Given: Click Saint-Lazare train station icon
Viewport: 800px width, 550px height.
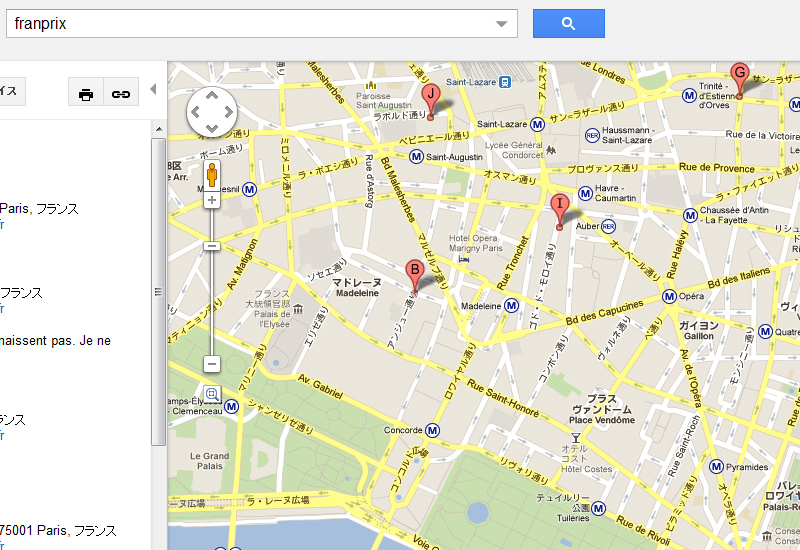Looking at the screenshot, I should pos(505,82).
